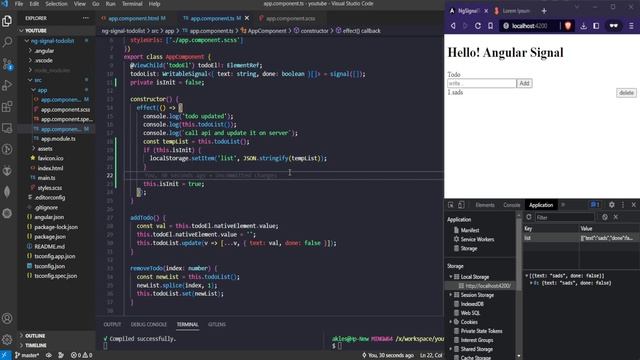The width and height of the screenshot is (640, 360).
Task: Click the errors and warnings count in status bar
Action: click(81, 356)
